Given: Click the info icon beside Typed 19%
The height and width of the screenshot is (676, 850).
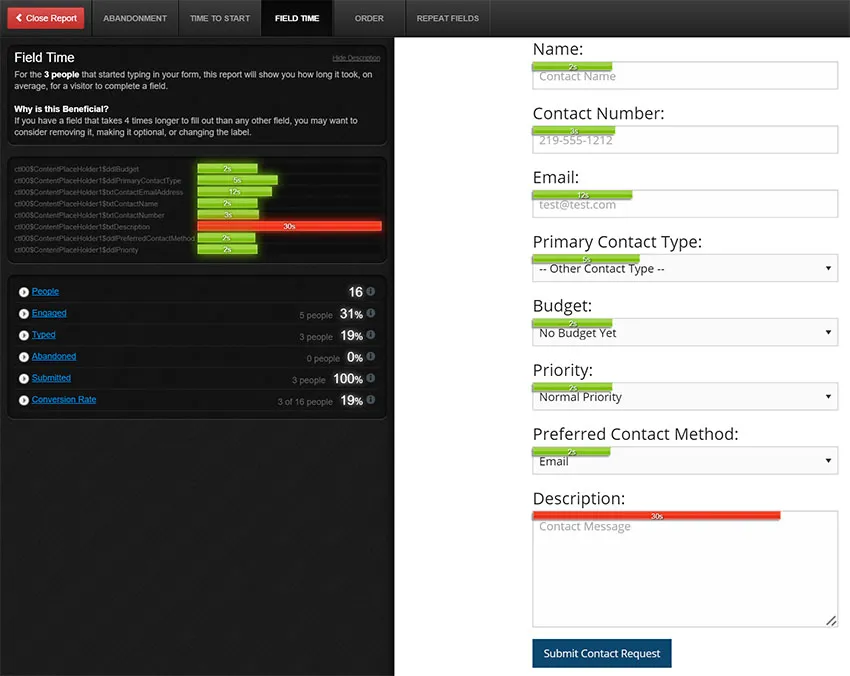Looking at the screenshot, I should 371,336.
